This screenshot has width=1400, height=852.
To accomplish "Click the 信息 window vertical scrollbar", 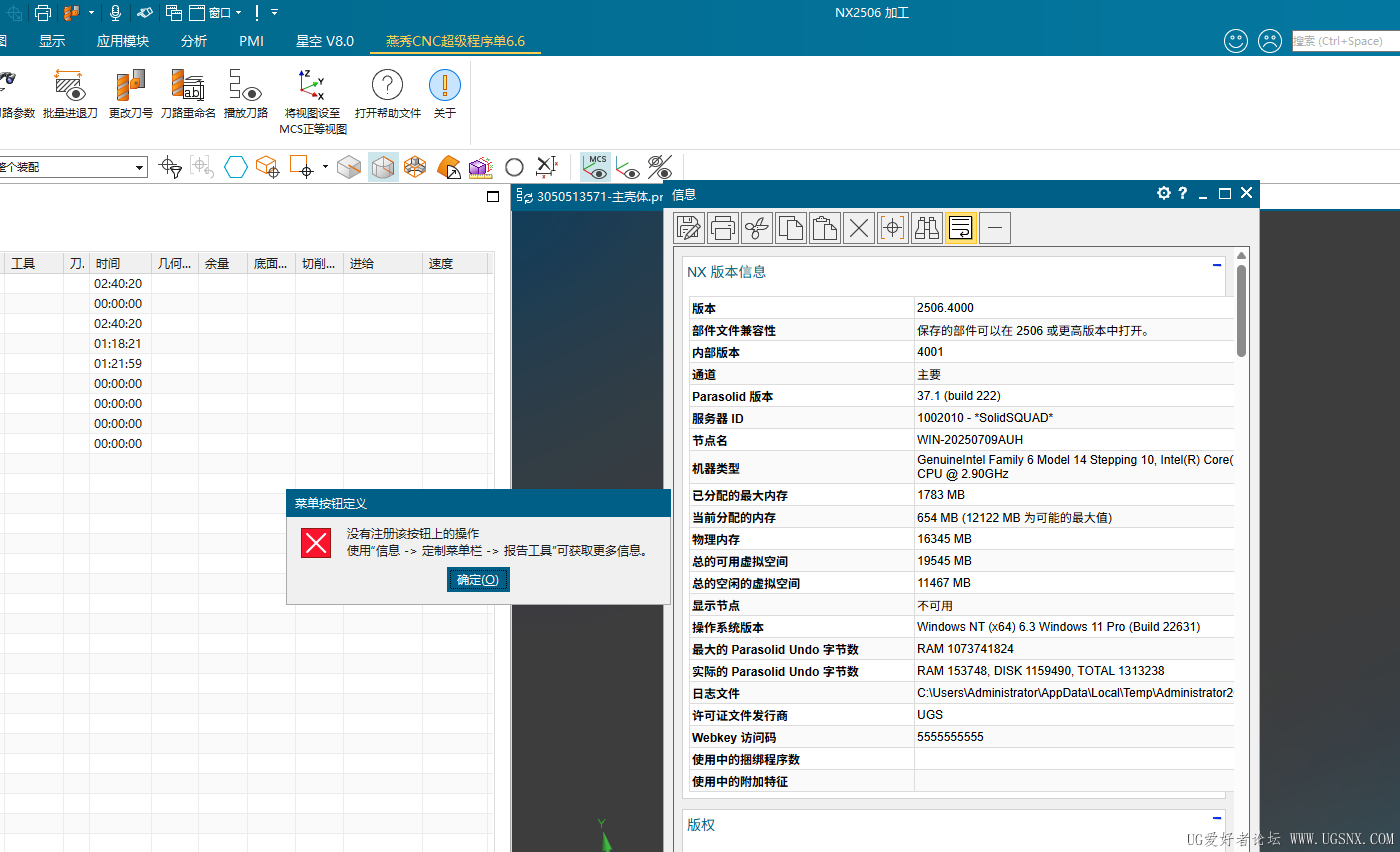I will 1241,311.
